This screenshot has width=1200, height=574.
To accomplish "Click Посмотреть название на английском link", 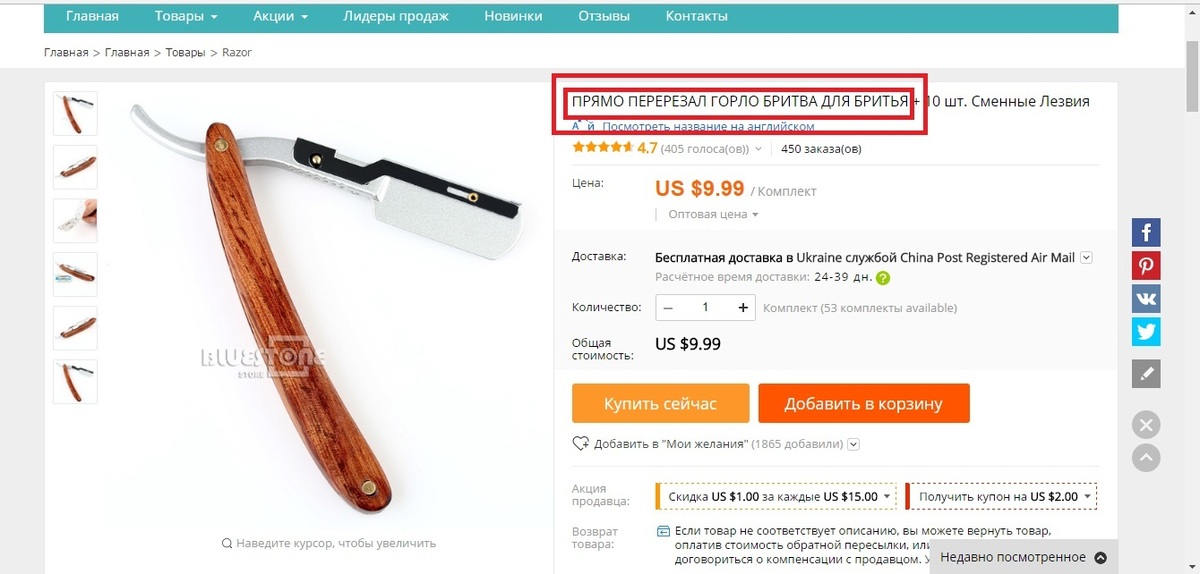I will (x=708, y=127).
